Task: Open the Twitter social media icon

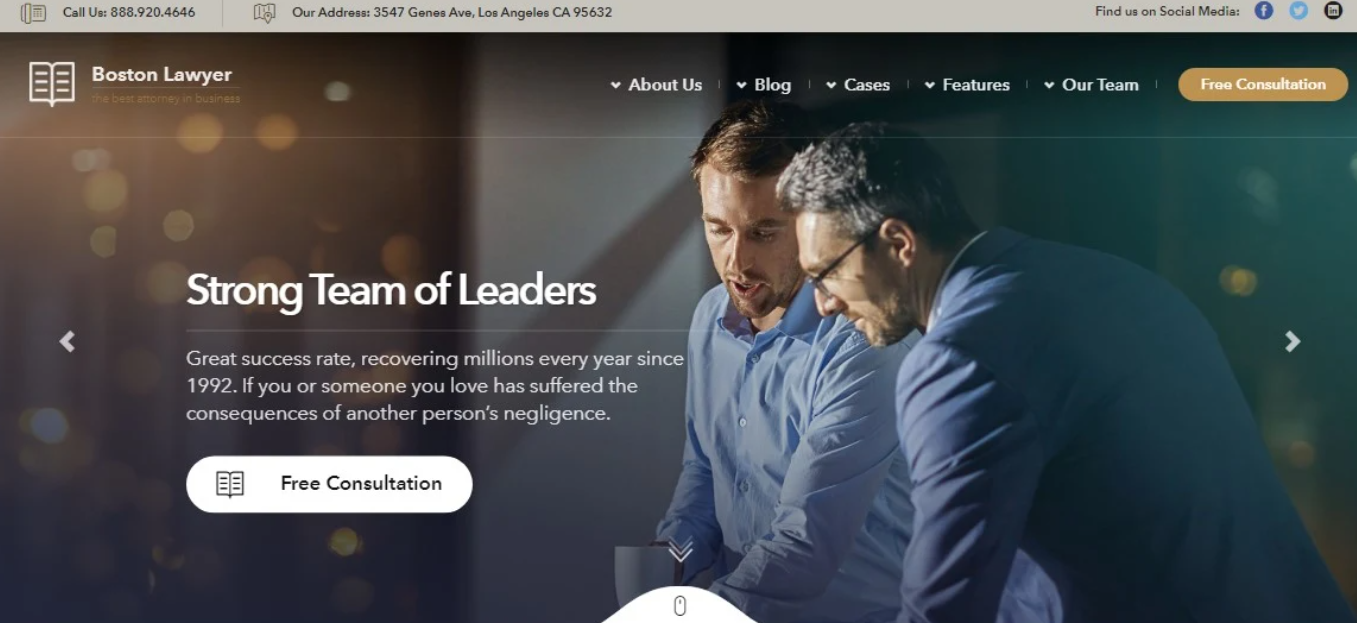Action: [x=1299, y=11]
